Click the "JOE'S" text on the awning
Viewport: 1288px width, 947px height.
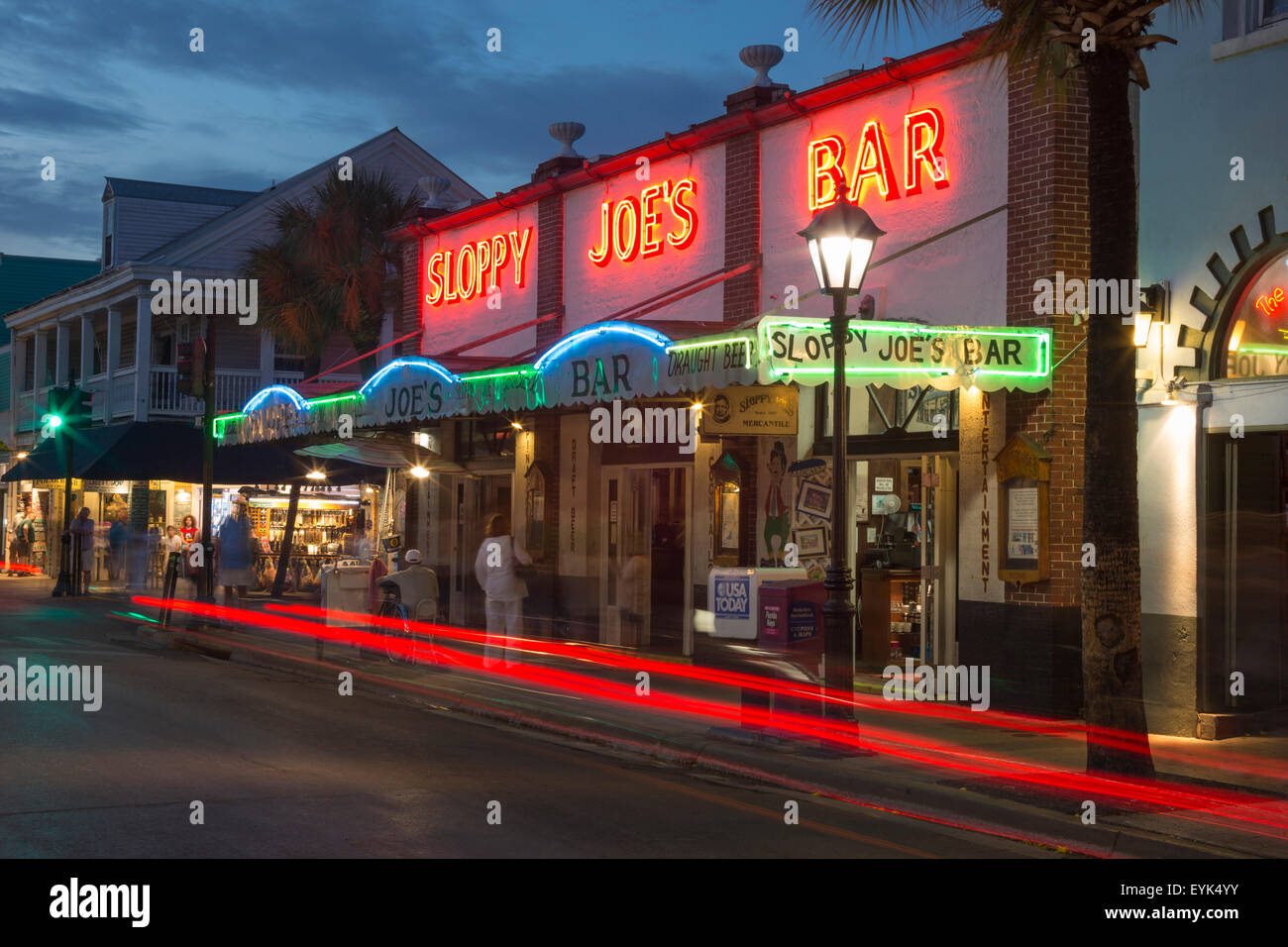(x=413, y=401)
